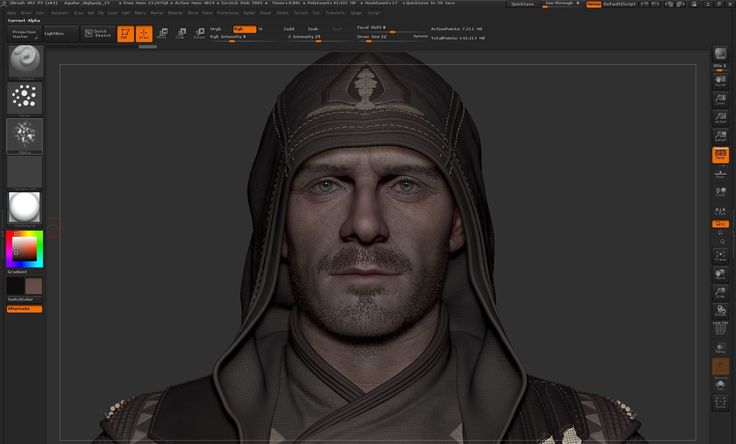Click the Projection Master button
Viewport: 736px width, 444px height.
(x=24, y=34)
